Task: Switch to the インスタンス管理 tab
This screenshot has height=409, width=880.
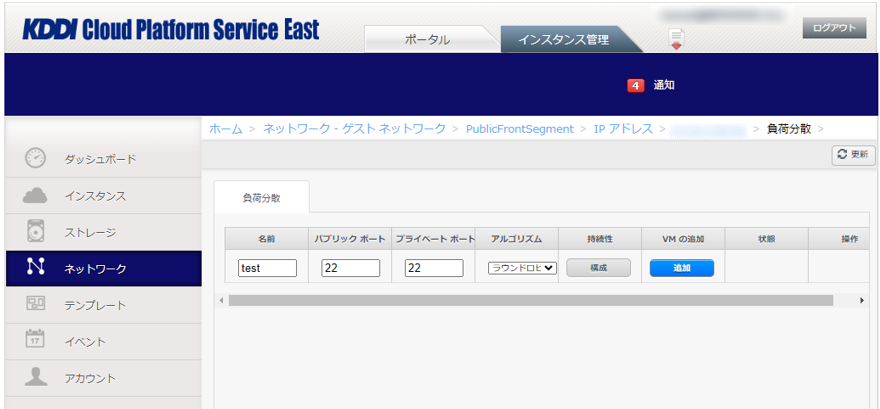Action: pyautogui.click(x=562, y=40)
